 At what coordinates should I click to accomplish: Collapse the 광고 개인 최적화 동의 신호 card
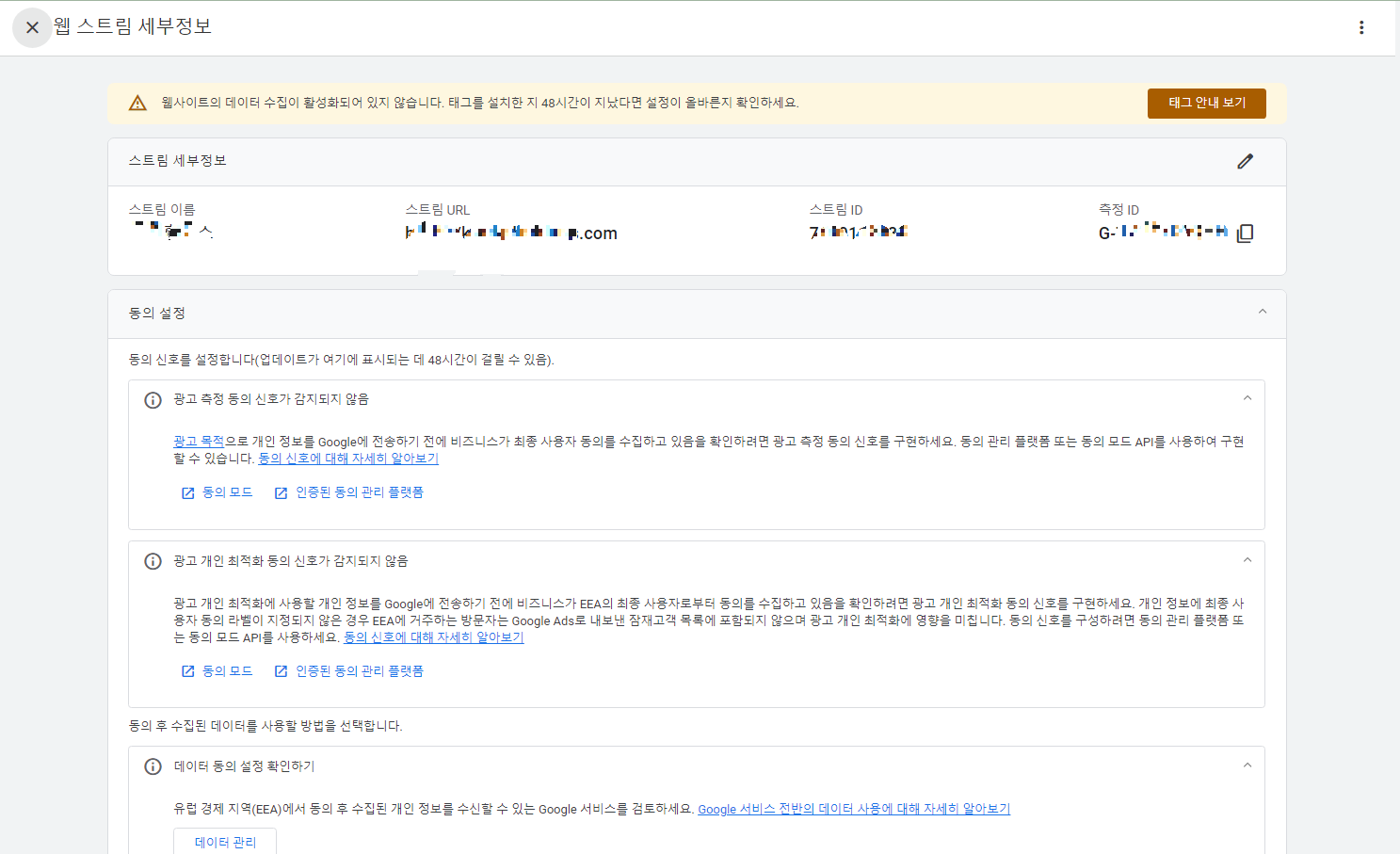[1247, 560]
